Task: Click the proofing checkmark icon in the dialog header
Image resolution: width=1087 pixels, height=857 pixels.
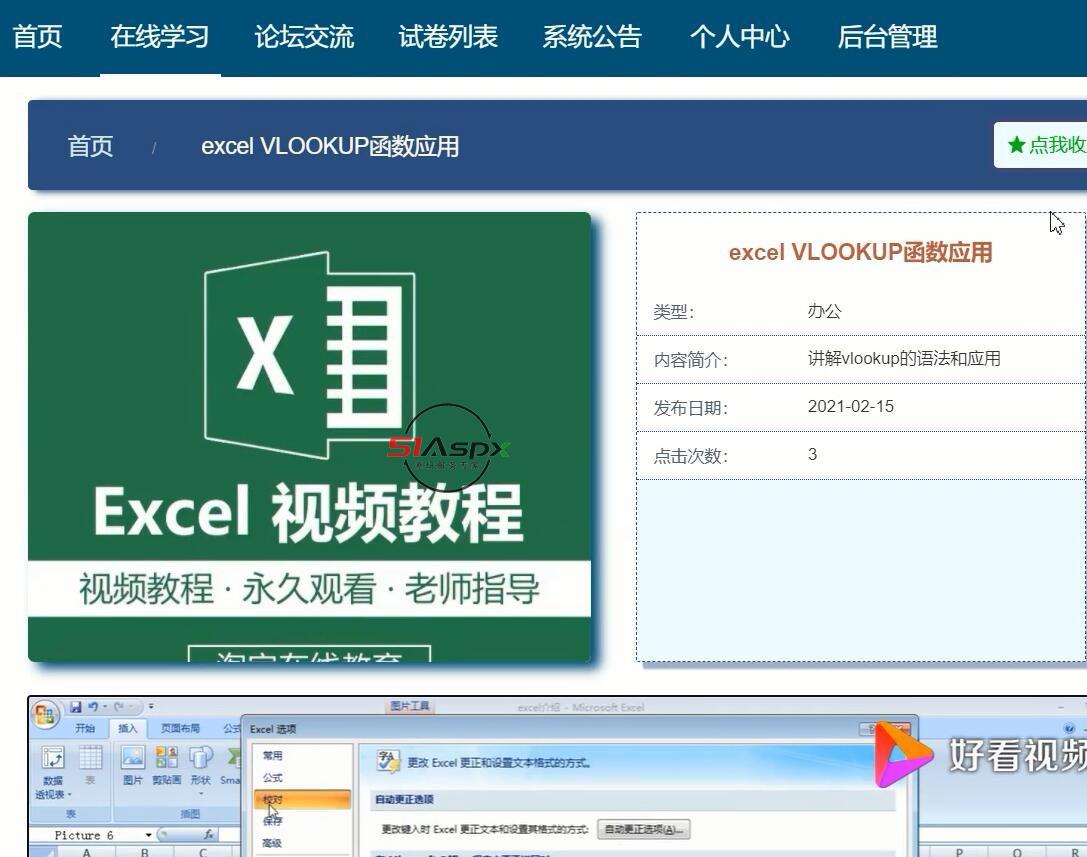Action: coord(388,761)
